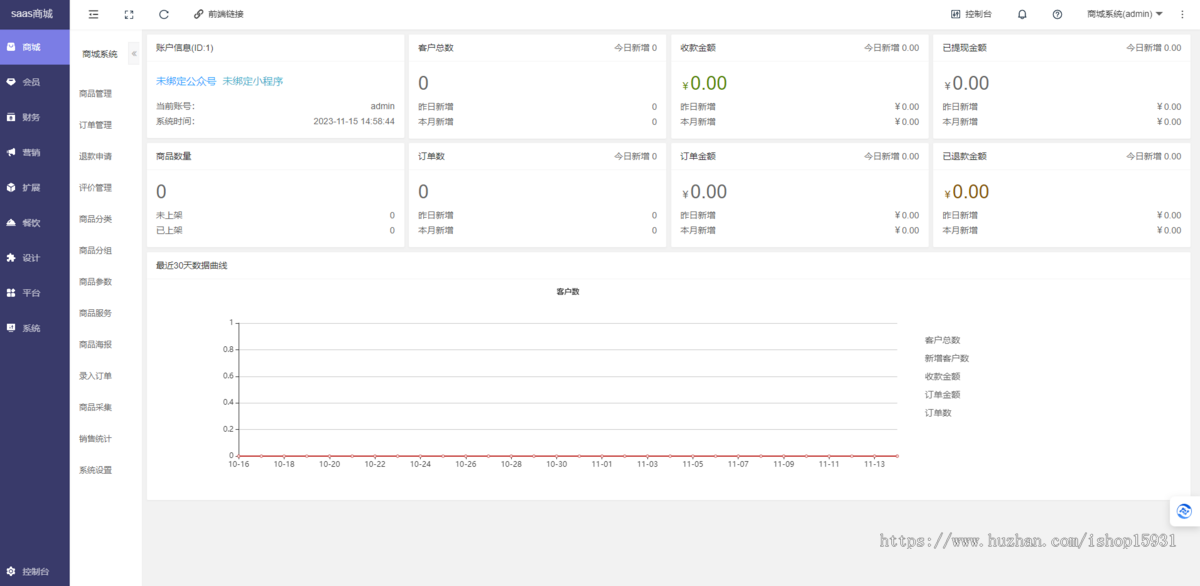Click the help question mark icon
The width and height of the screenshot is (1200, 586).
click(1057, 15)
